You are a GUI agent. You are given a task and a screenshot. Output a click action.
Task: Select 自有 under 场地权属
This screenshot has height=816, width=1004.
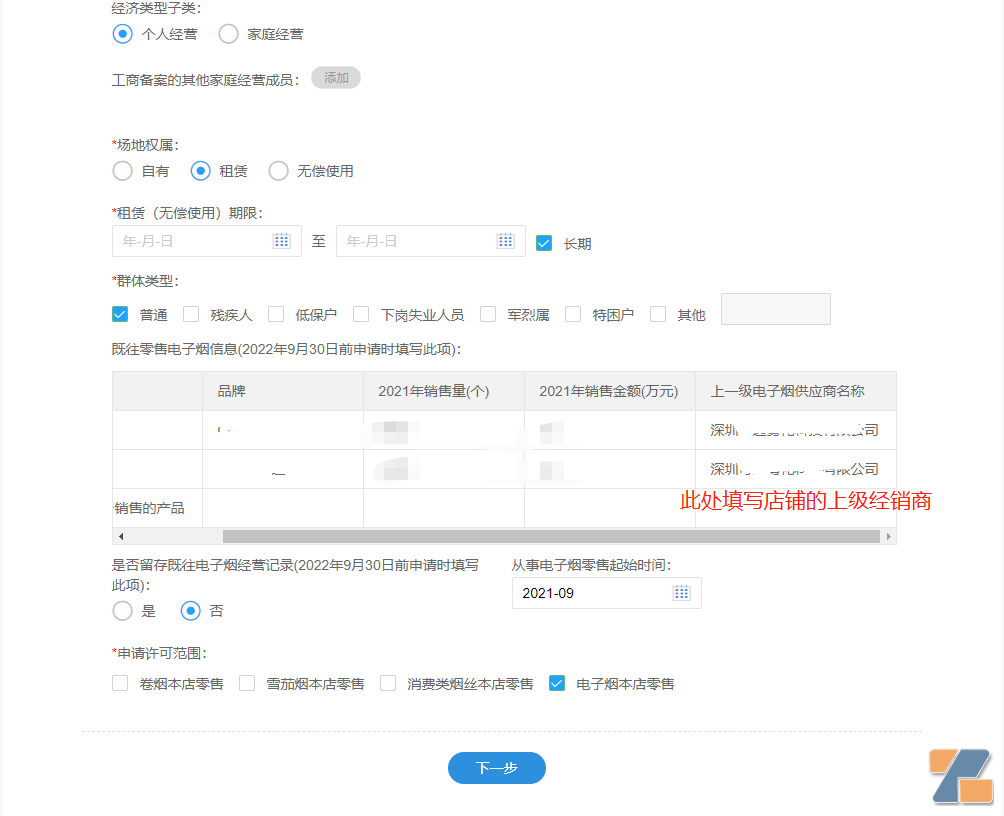(122, 170)
